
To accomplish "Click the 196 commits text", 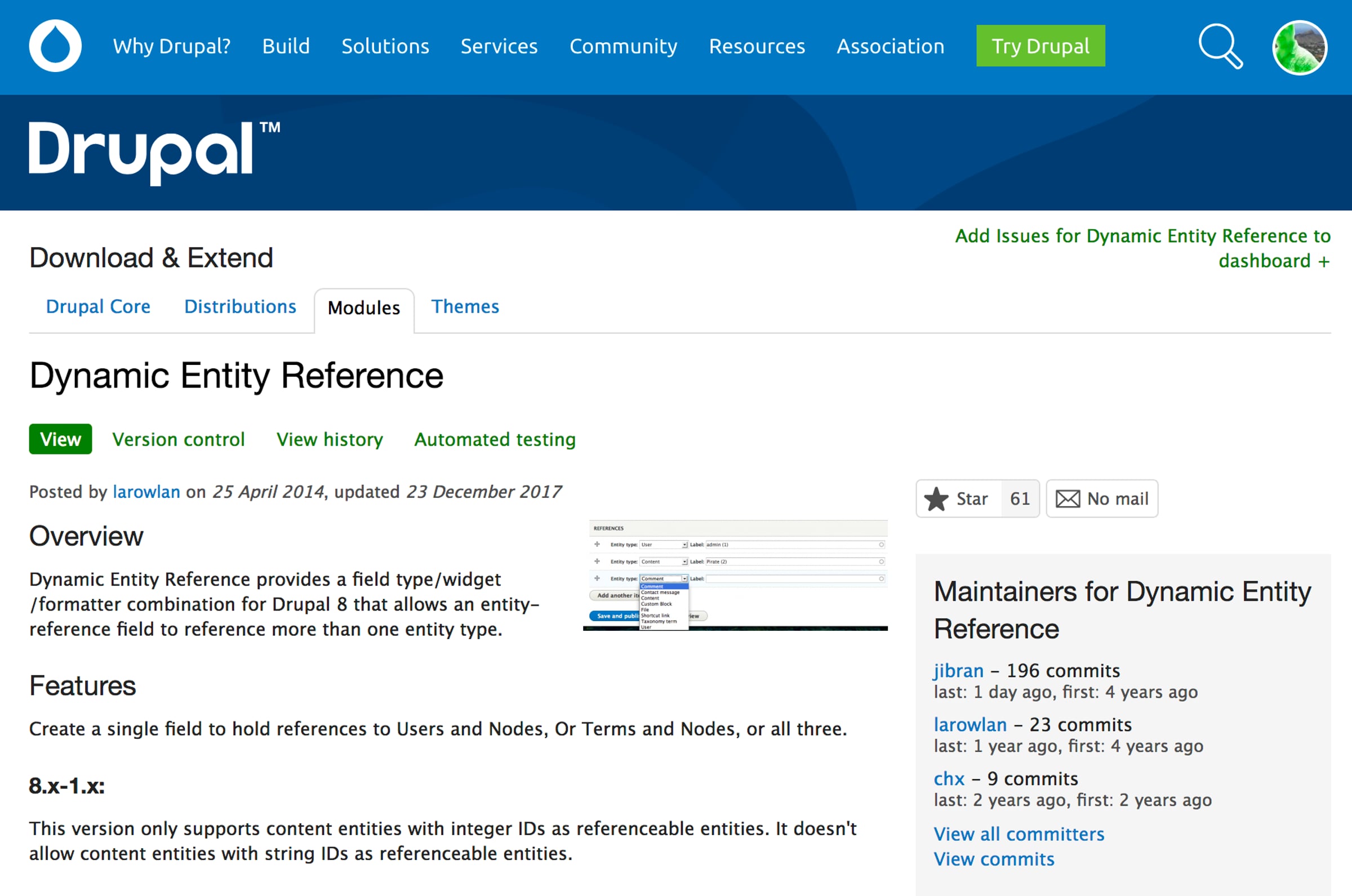I will [x=1064, y=671].
